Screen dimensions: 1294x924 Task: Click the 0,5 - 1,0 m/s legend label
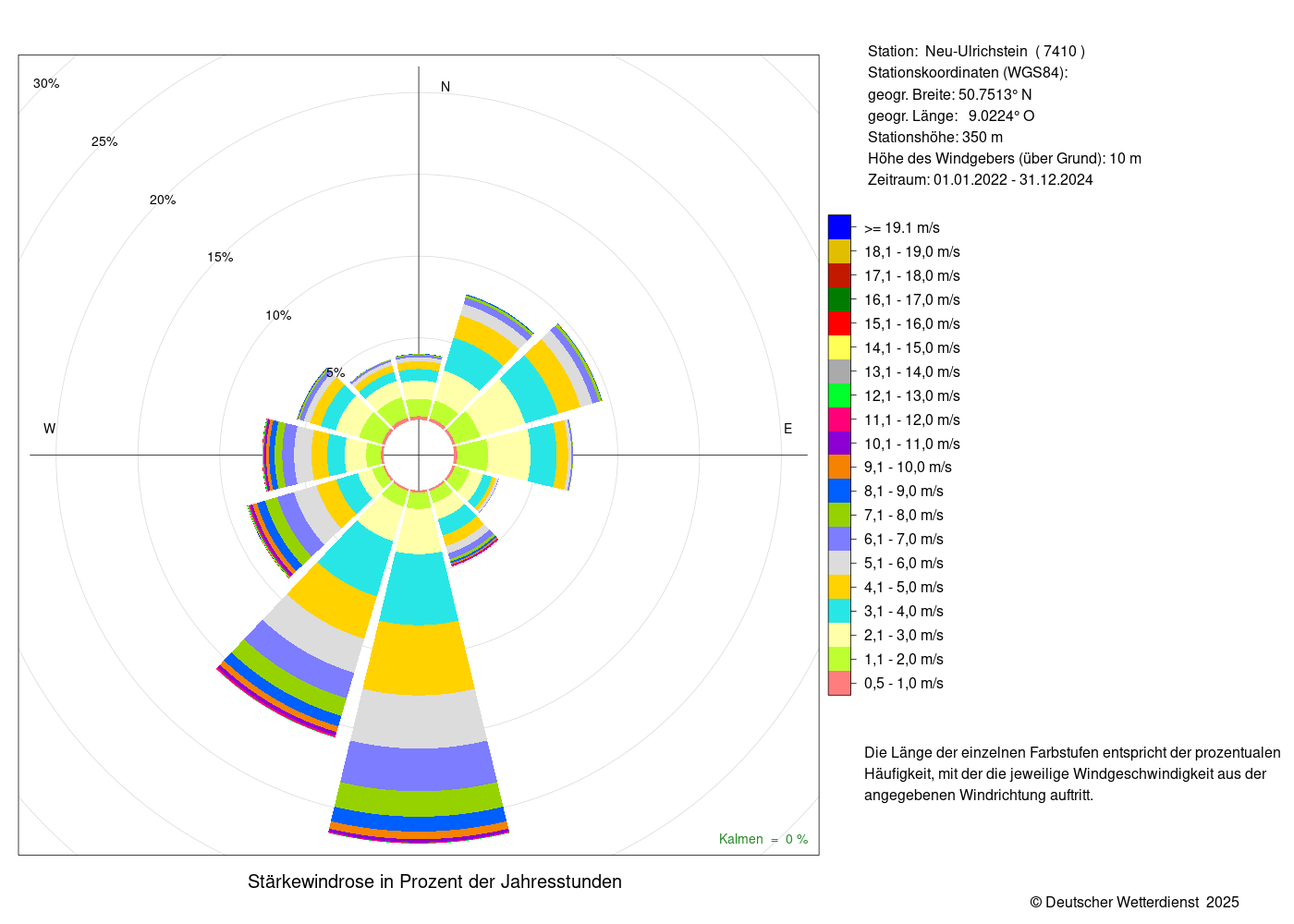pos(904,683)
